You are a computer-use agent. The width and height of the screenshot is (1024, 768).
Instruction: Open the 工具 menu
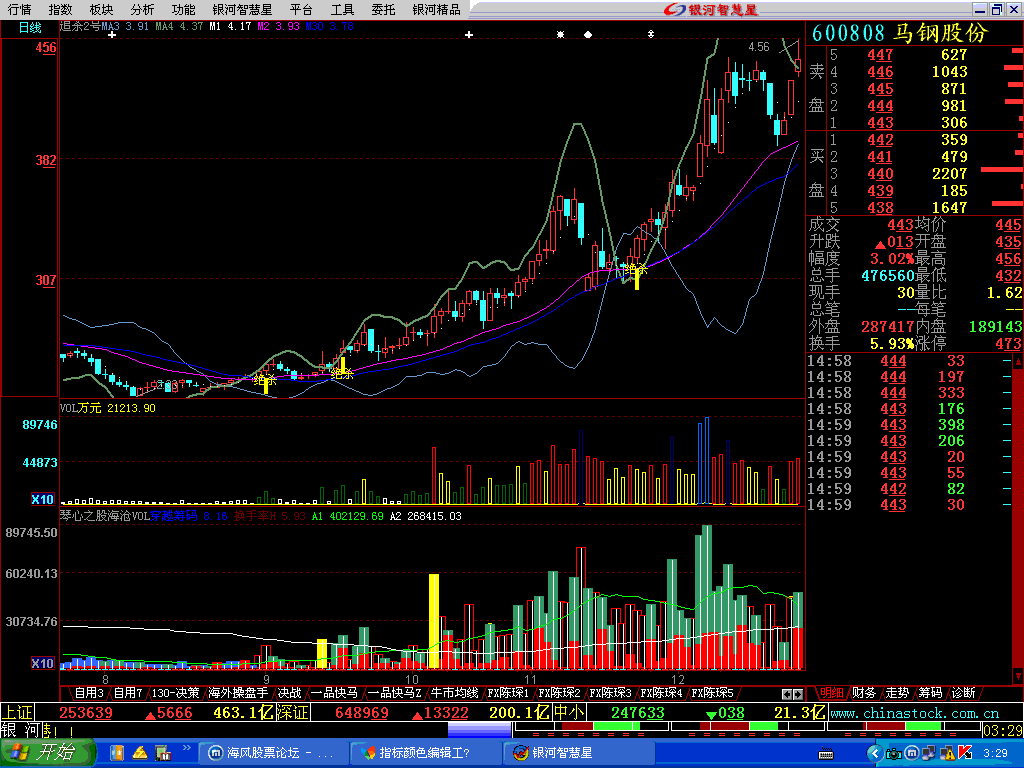[342, 9]
